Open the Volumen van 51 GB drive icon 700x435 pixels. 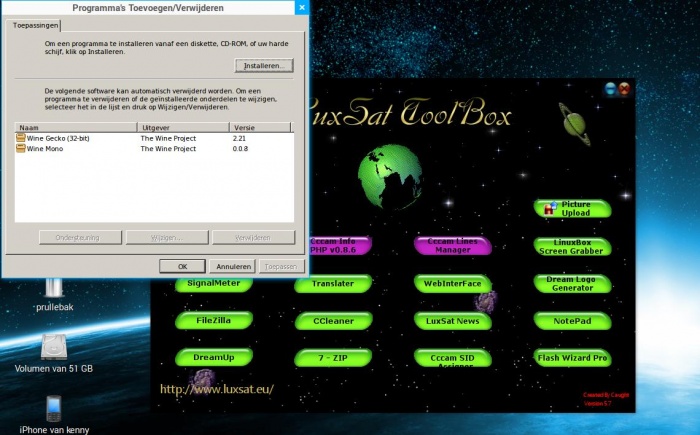coord(54,347)
